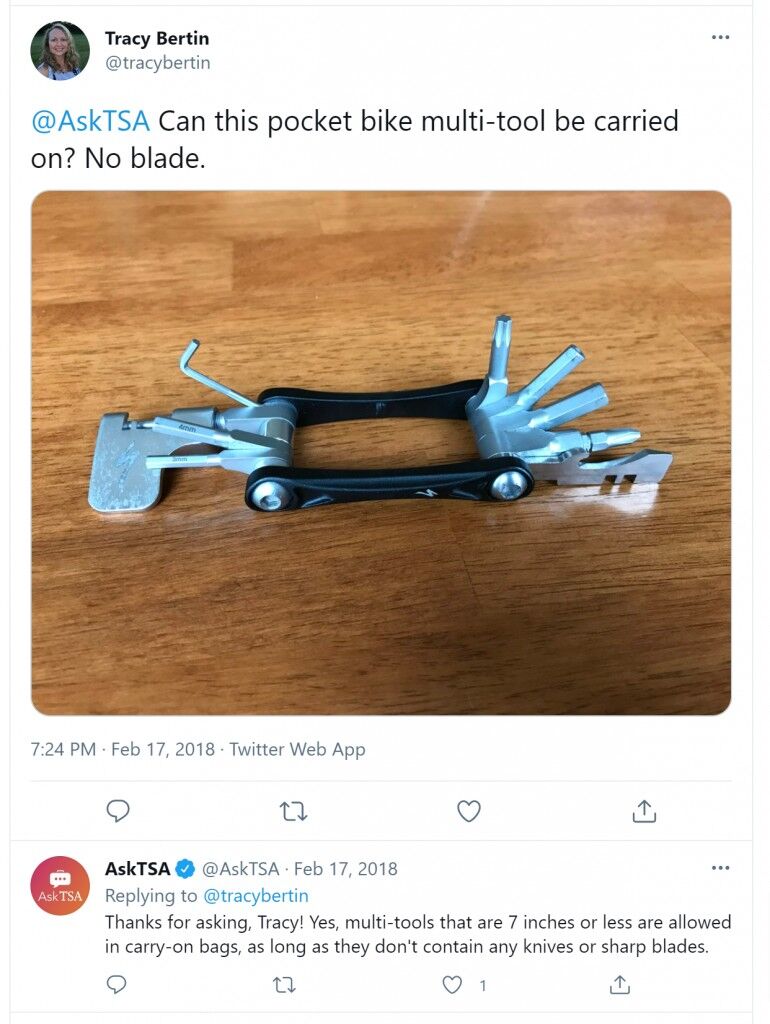The height and width of the screenshot is (1024, 770).
Task: Share Tracy Bertin's tweet via share icon
Action: [x=643, y=810]
